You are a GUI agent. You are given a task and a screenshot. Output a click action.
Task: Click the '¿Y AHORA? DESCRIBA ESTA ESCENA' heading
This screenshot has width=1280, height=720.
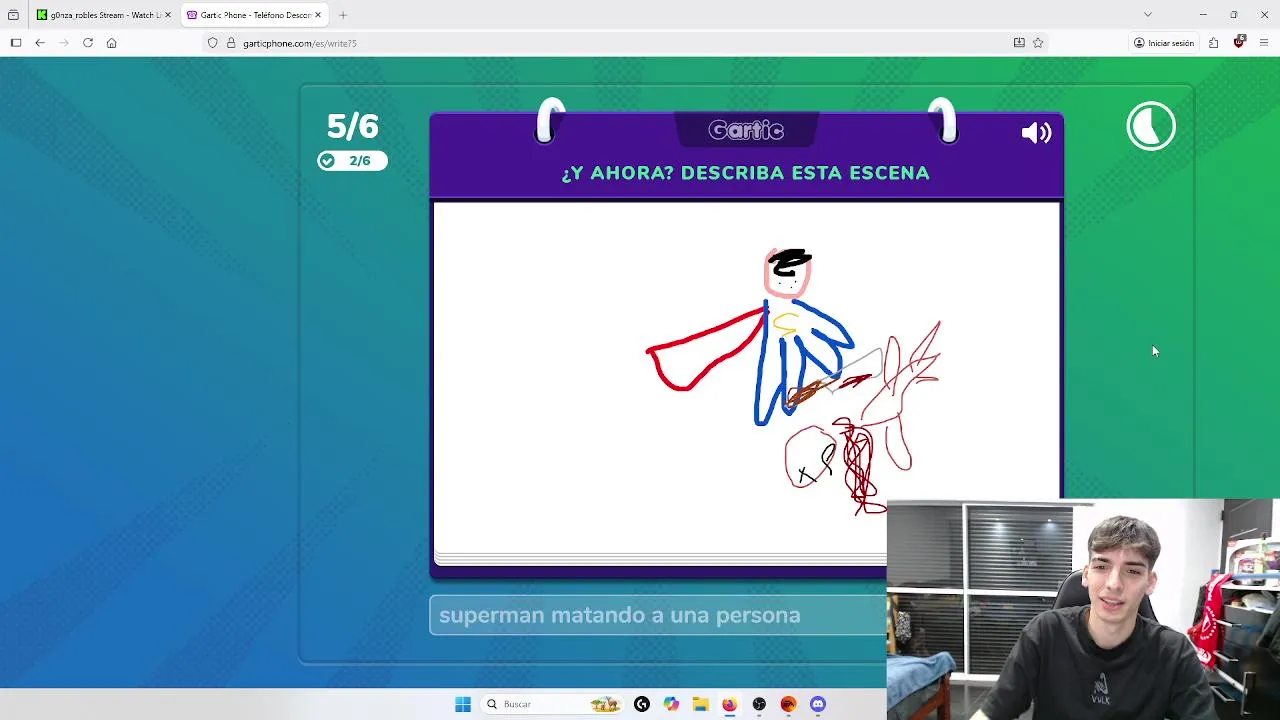click(x=745, y=173)
